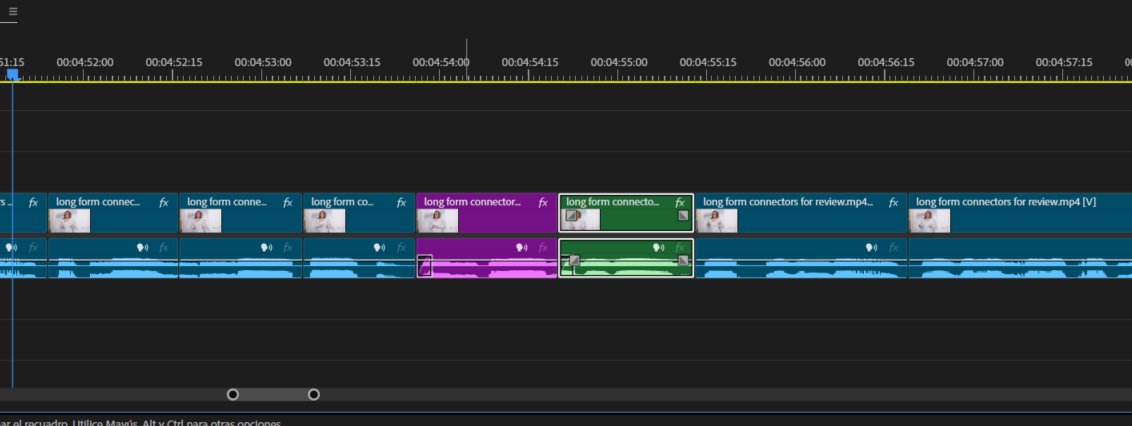Click thumbnail of 'long form connectors for review.mp4...' clip
1132x426 pixels.
(x=717, y=221)
